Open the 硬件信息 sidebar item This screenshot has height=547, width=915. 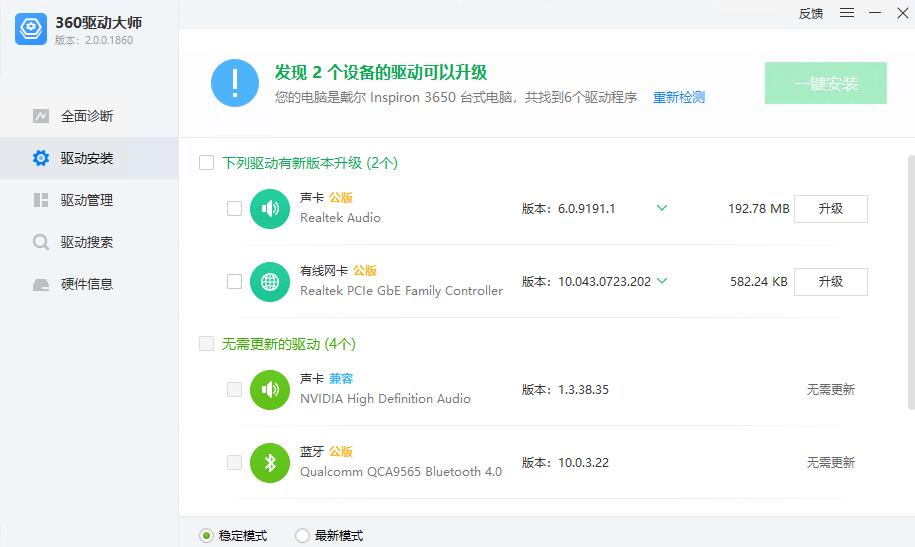click(87, 284)
